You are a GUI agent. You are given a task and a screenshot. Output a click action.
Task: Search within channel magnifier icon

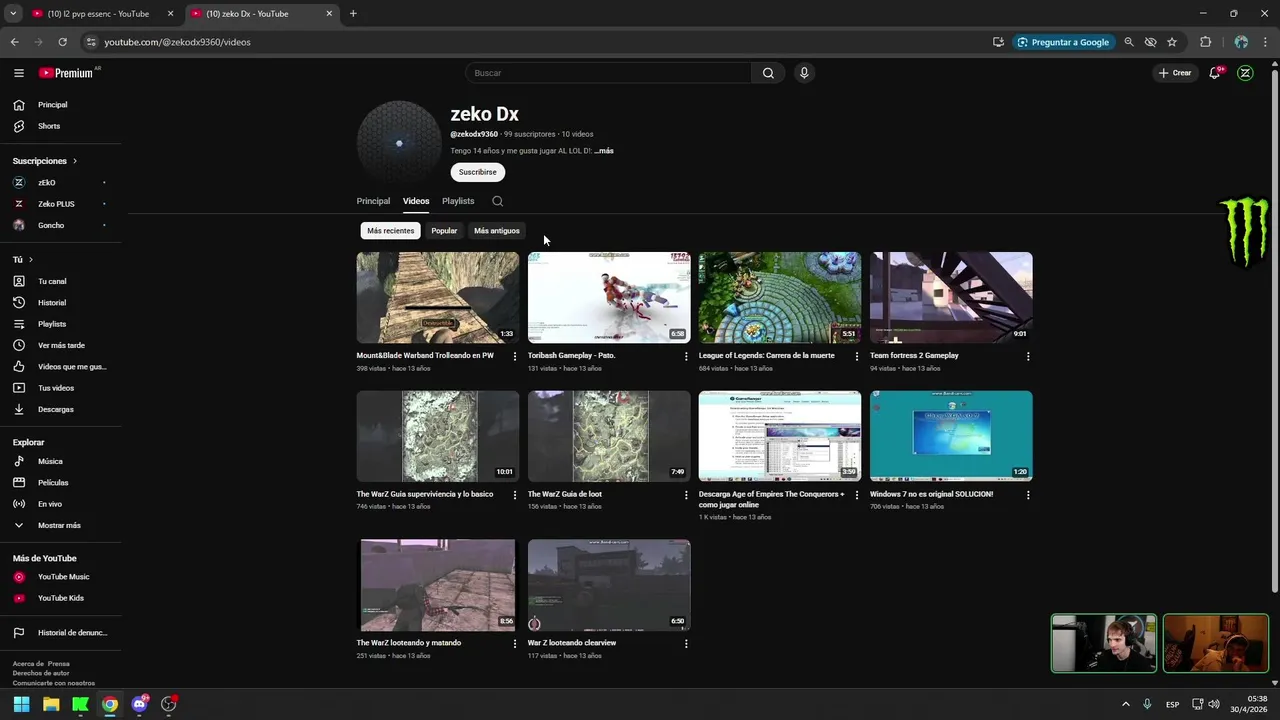497,201
